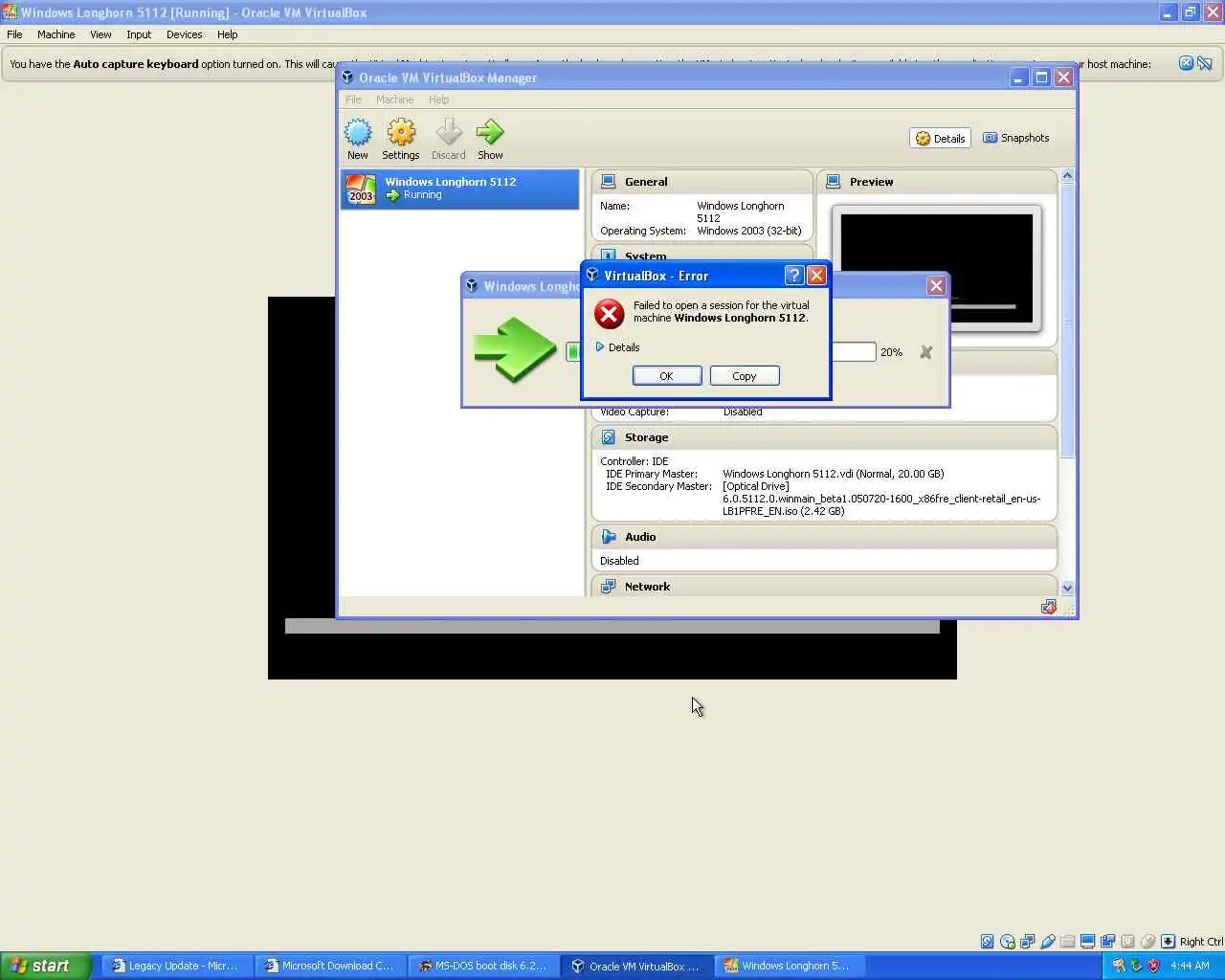Click the video capture status icon
This screenshot has height=980, width=1225.
tap(1107, 942)
